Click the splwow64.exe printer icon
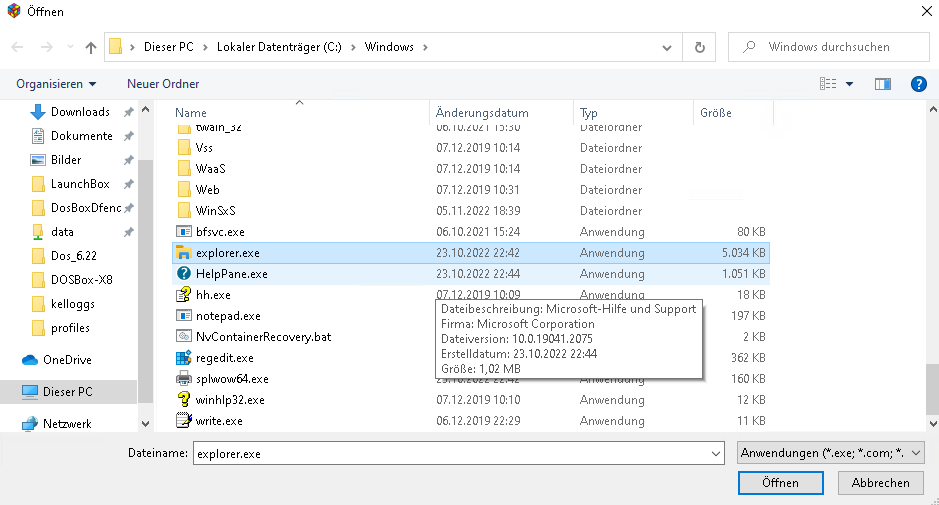The width and height of the screenshot is (939, 505). point(183,379)
